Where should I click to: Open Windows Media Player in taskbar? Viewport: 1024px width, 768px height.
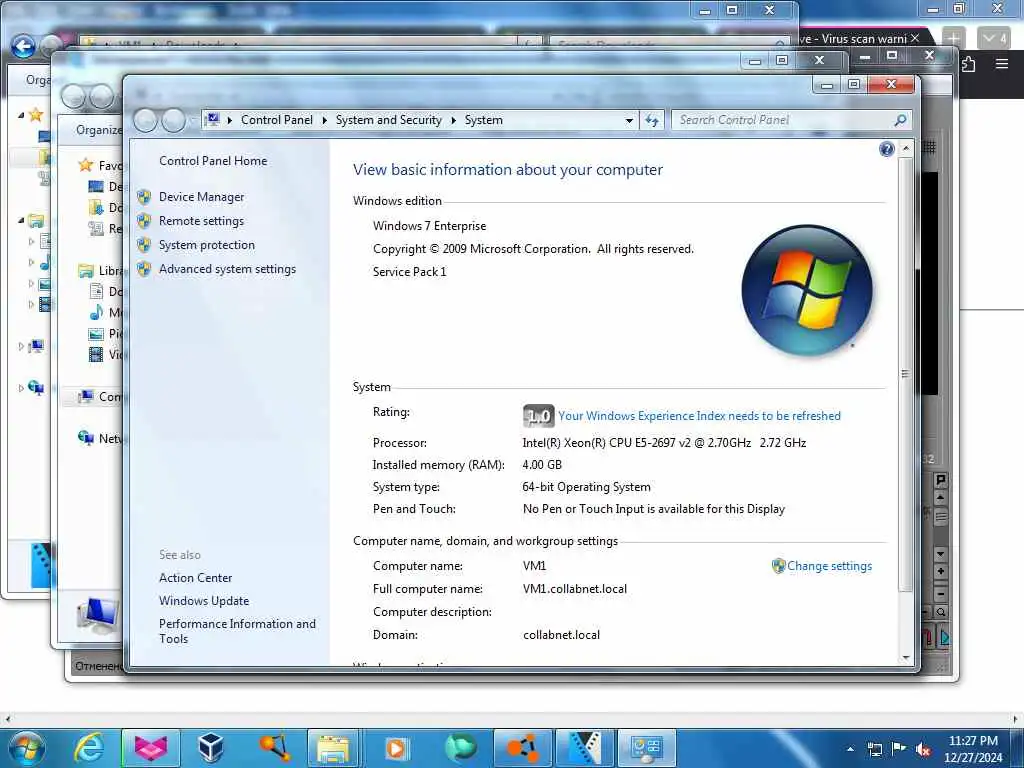[396, 748]
